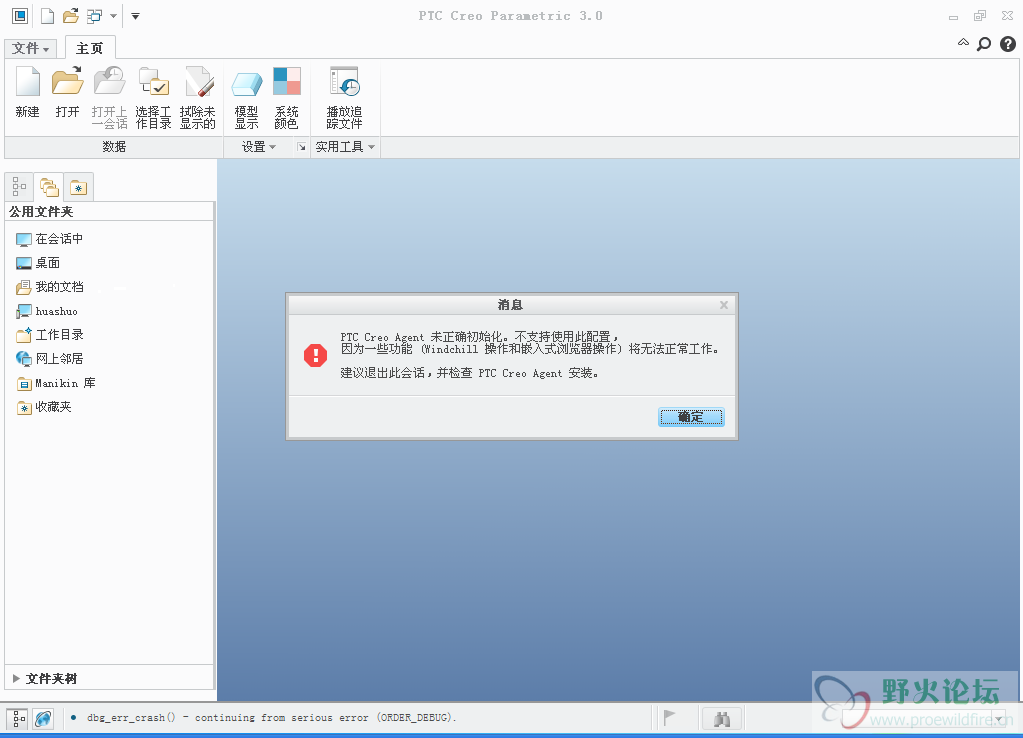Click the dbg_err_crash status message text

coord(271,718)
